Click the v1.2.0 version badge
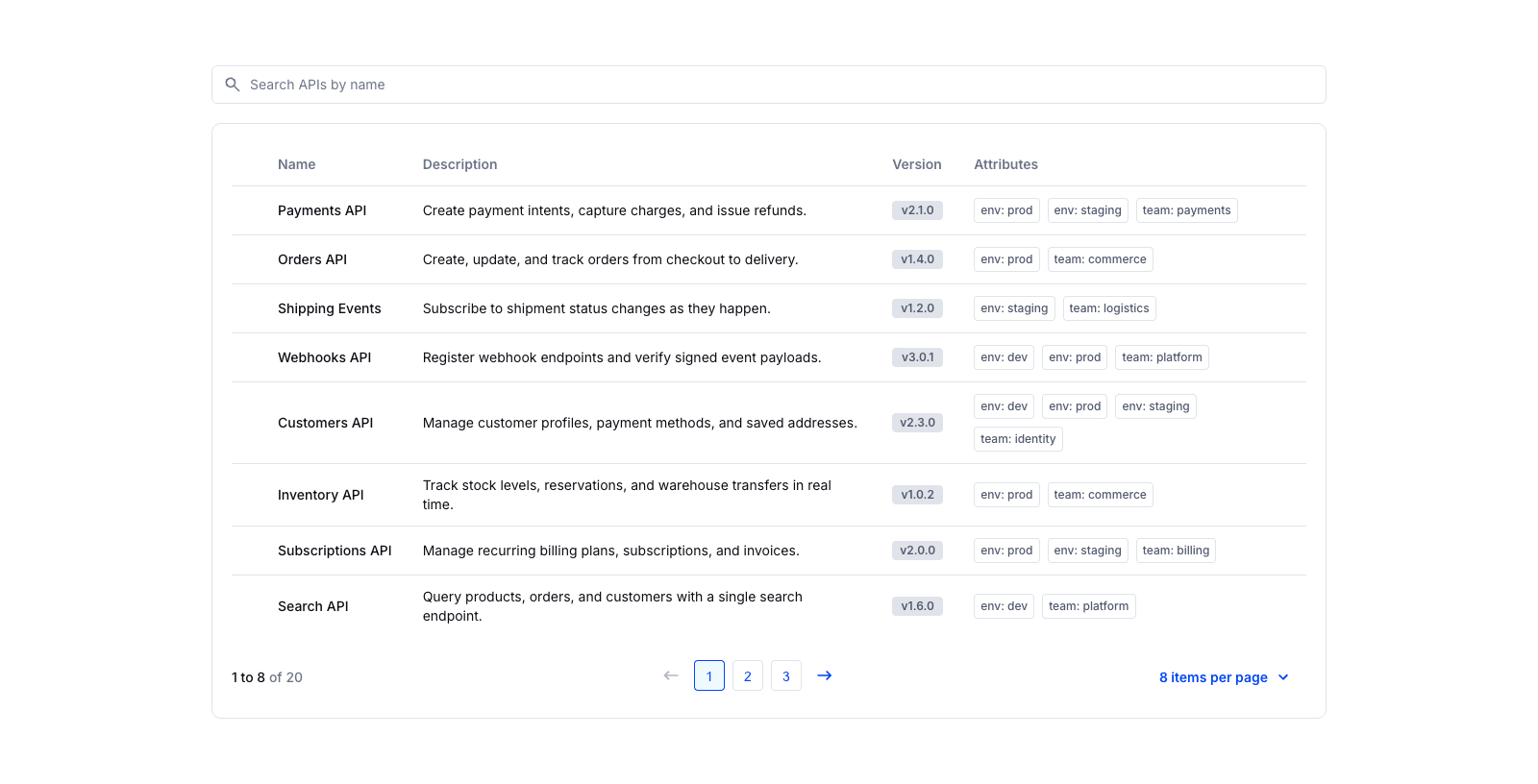 917,308
